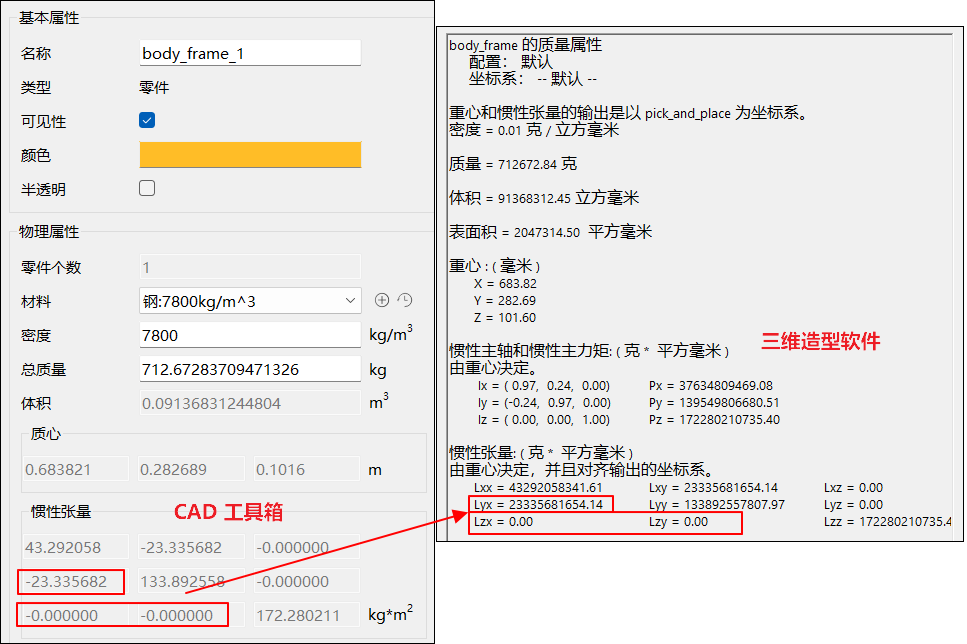Edit the 名称 field body_frame_1
This screenshot has width=967, height=644.
point(250,54)
